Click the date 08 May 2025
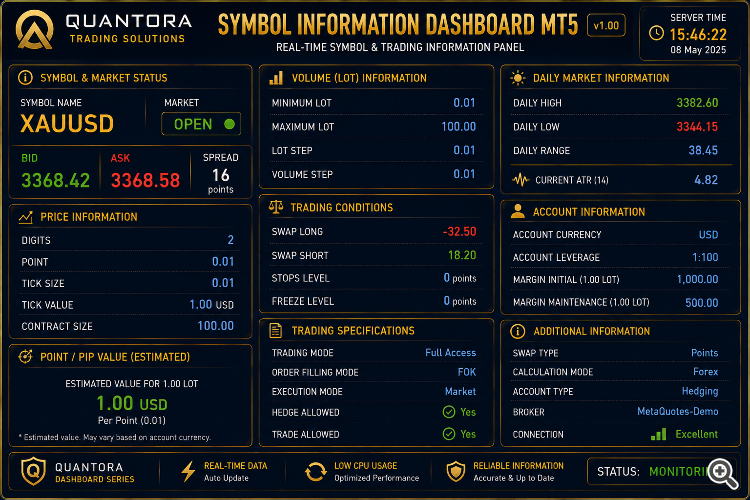 (x=698, y=50)
